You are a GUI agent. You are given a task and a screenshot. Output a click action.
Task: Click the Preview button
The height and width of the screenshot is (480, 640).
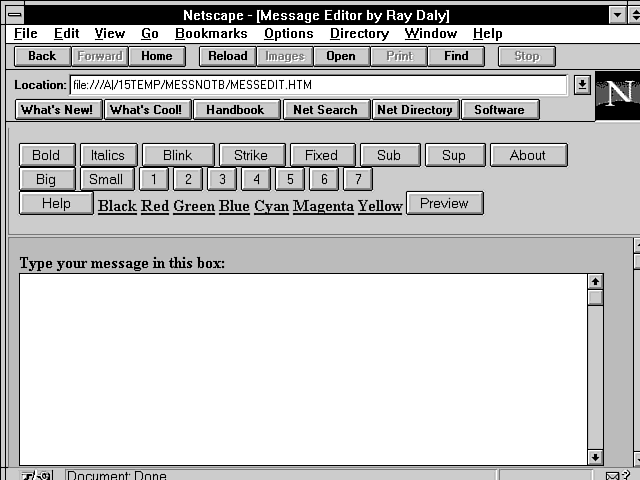444,203
